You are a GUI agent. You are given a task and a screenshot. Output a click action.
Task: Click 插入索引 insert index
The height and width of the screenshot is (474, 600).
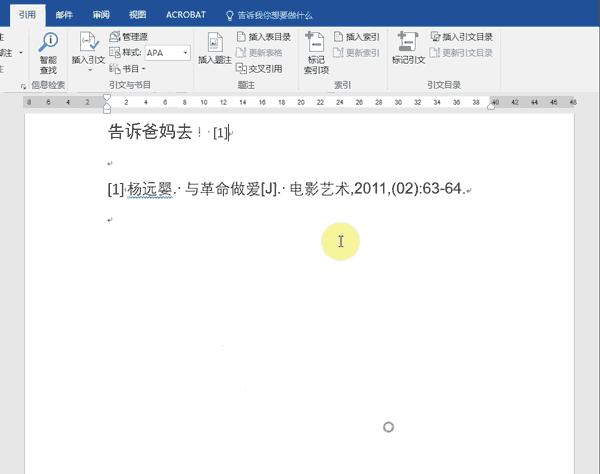(x=357, y=37)
